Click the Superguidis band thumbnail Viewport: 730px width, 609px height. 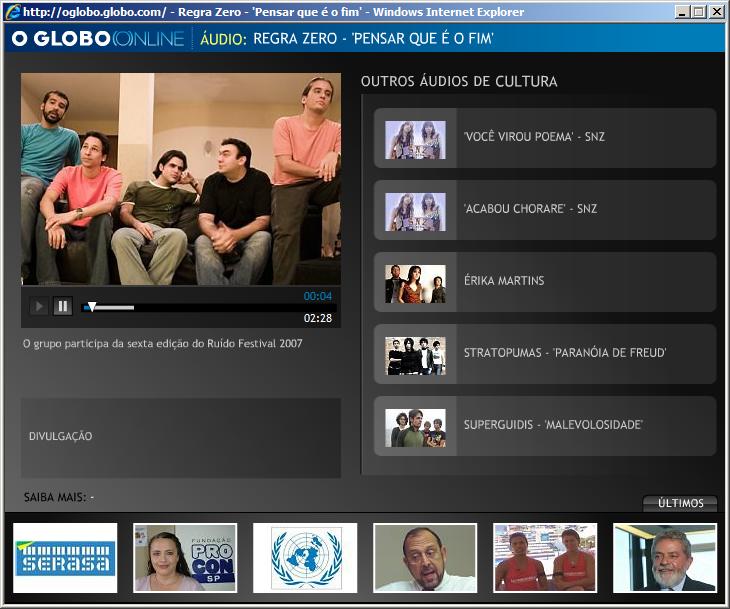point(415,428)
